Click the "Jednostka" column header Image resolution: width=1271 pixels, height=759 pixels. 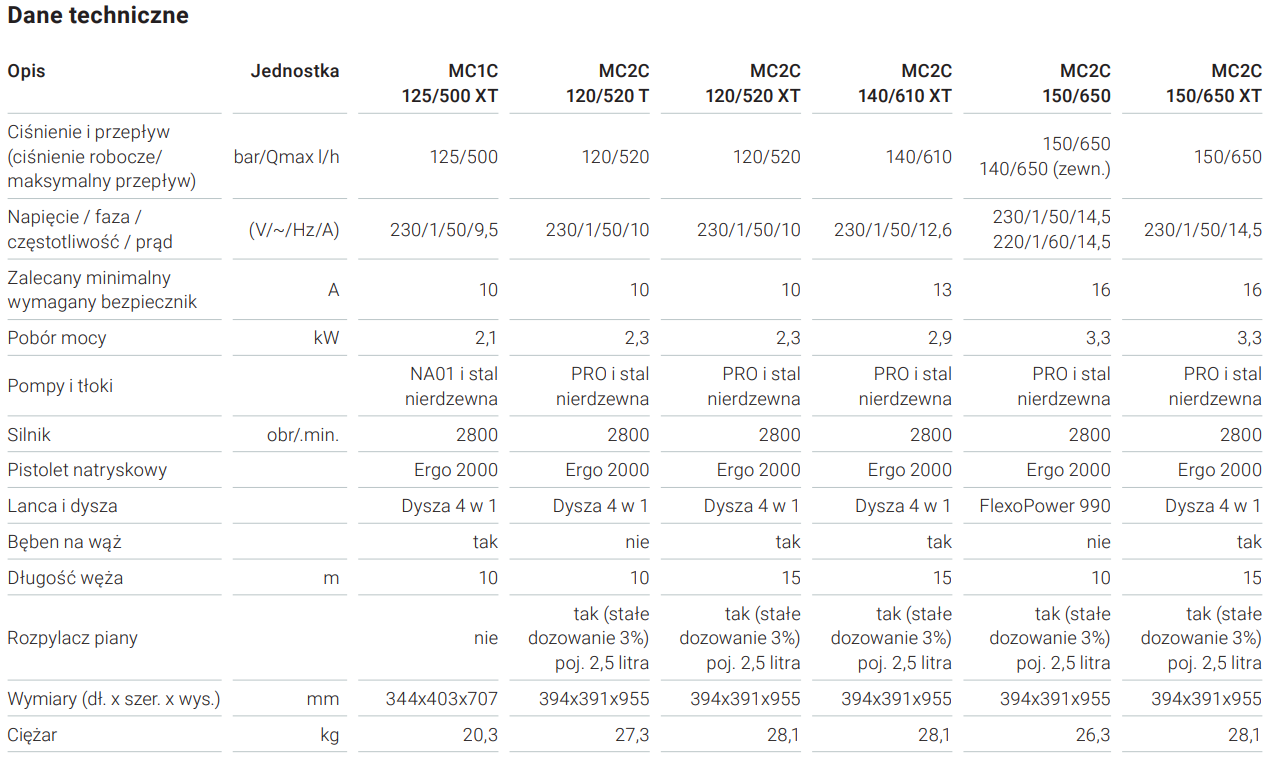coord(295,71)
